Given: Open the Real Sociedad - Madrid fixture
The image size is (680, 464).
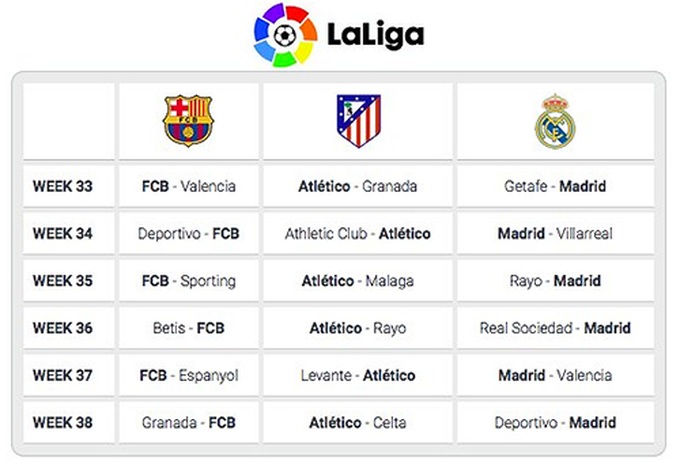Looking at the screenshot, I should pyautogui.click(x=555, y=328).
